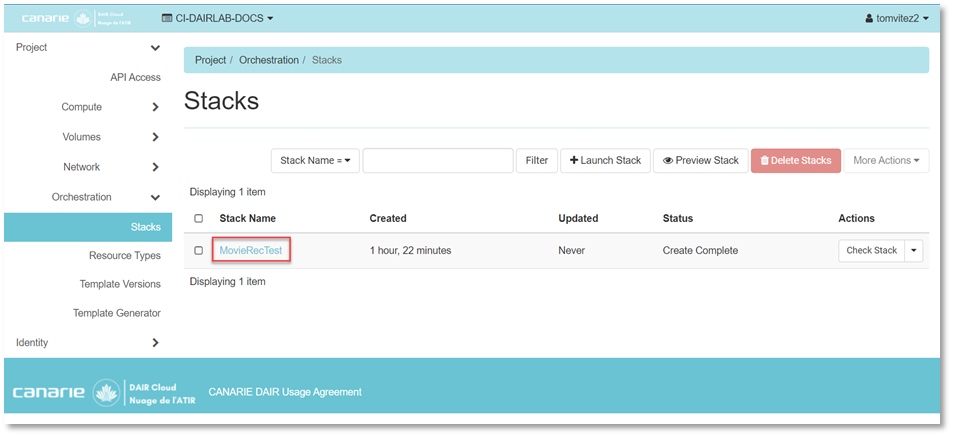Open the CANARIE DAIR Usage Agreement link
This screenshot has height=437, width=953.
tap(284, 392)
